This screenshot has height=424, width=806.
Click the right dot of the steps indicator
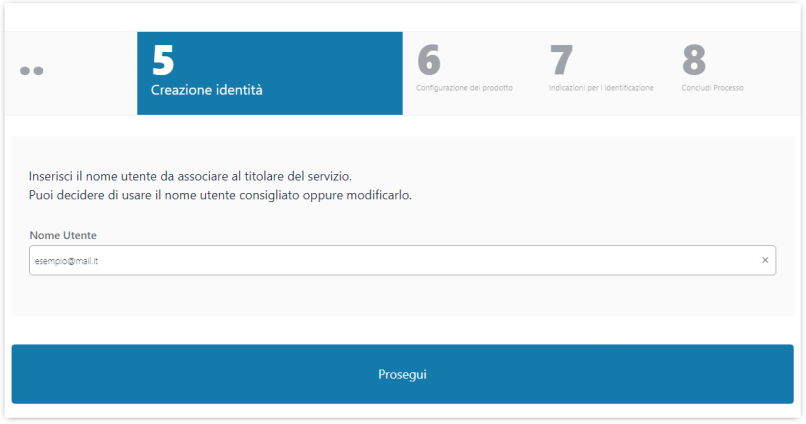(39, 71)
